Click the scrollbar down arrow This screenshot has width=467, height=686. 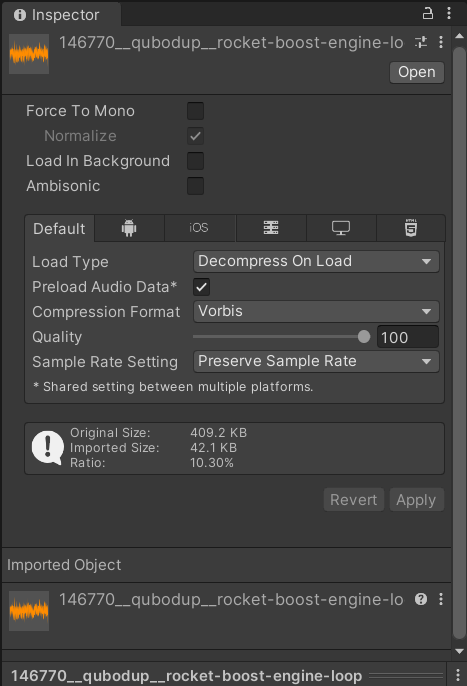pos(459,651)
